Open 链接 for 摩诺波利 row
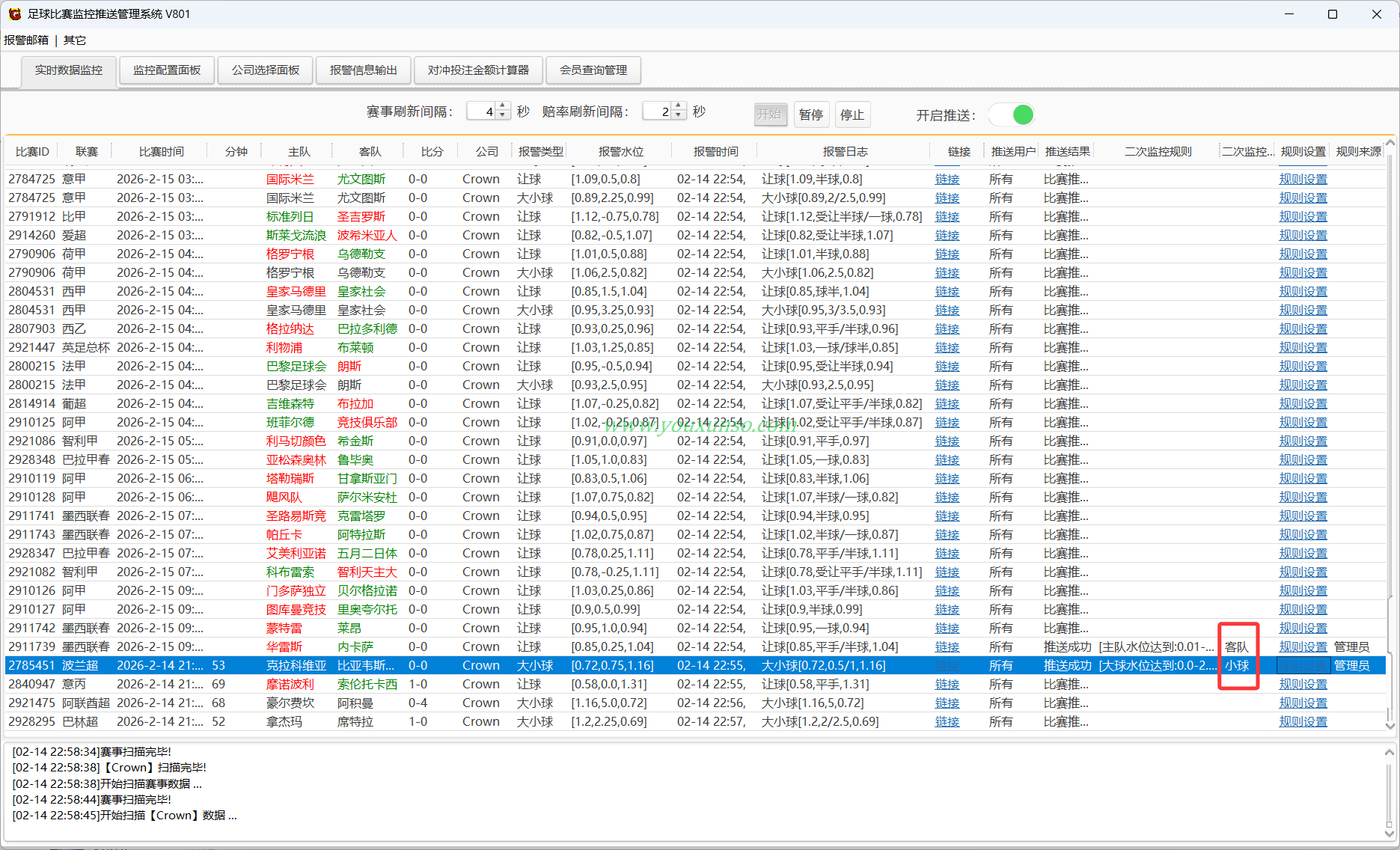 pos(947,685)
